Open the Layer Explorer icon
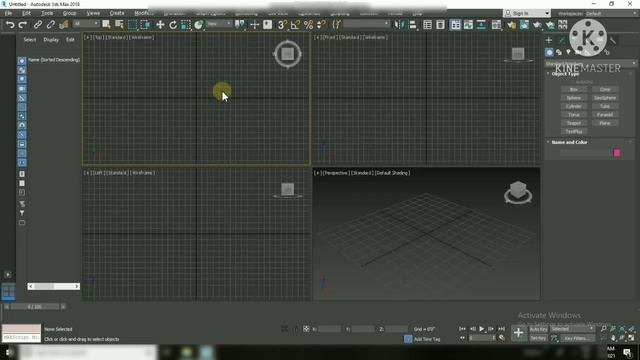This screenshot has width=640, height=360. coord(440,25)
